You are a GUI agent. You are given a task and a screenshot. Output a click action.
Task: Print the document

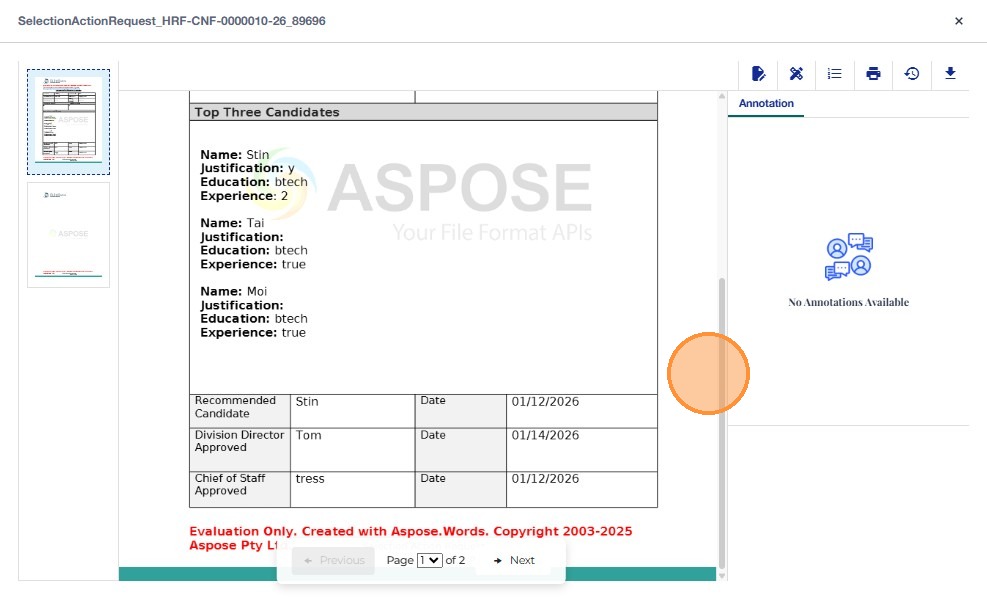click(x=873, y=73)
